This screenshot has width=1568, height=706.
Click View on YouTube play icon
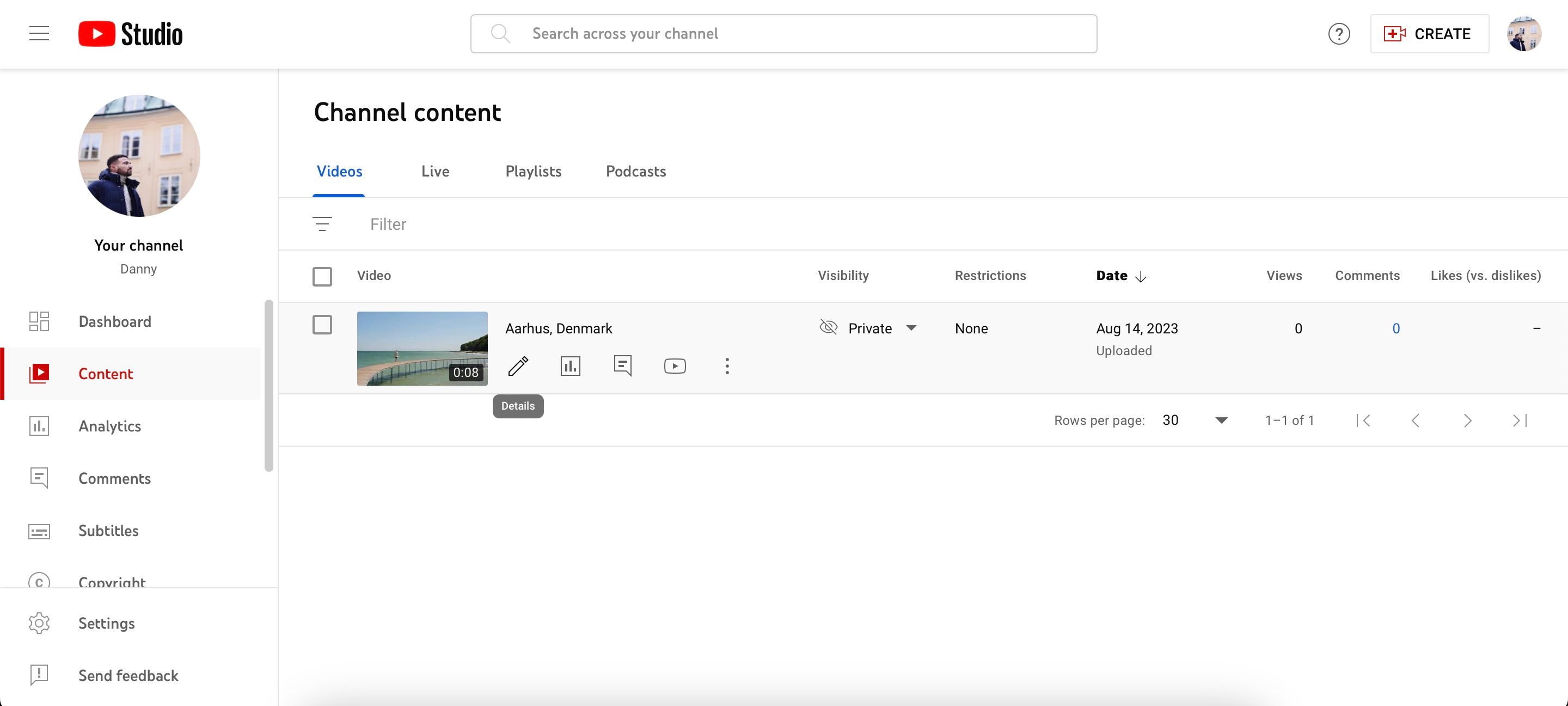675,366
